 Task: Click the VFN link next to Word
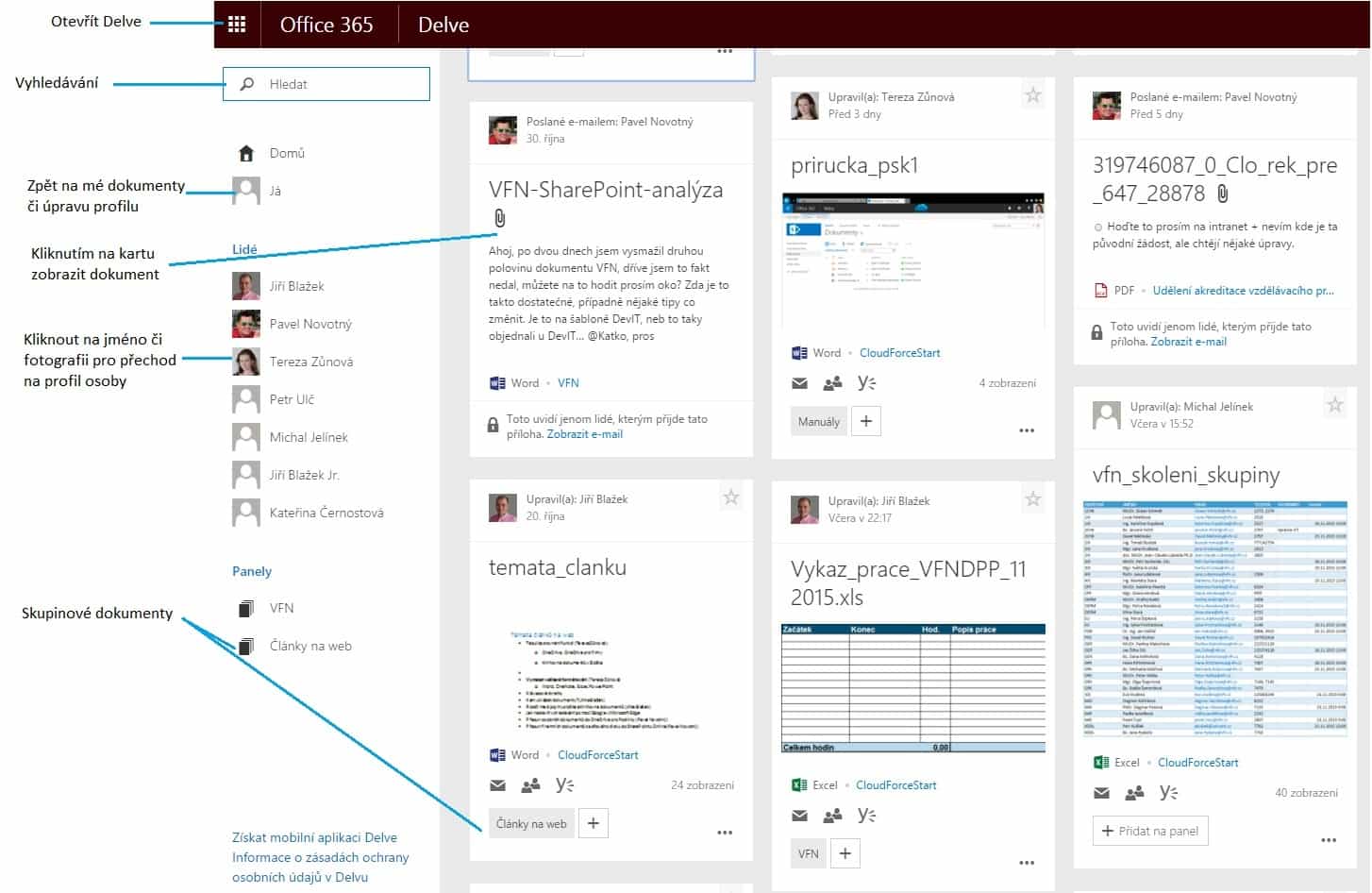click(x=568, y=383)
